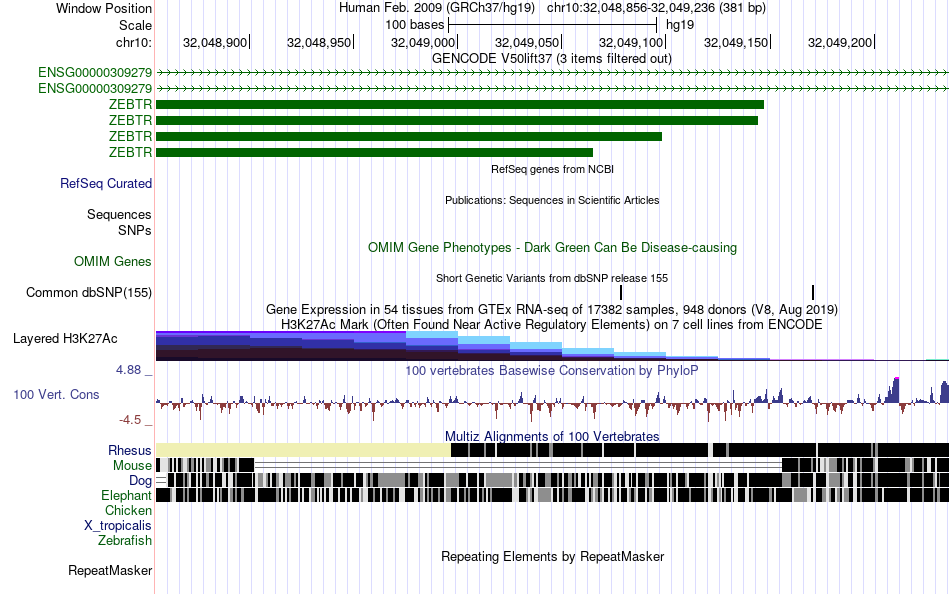Open RefSeq genes from NCBI title

552,169
